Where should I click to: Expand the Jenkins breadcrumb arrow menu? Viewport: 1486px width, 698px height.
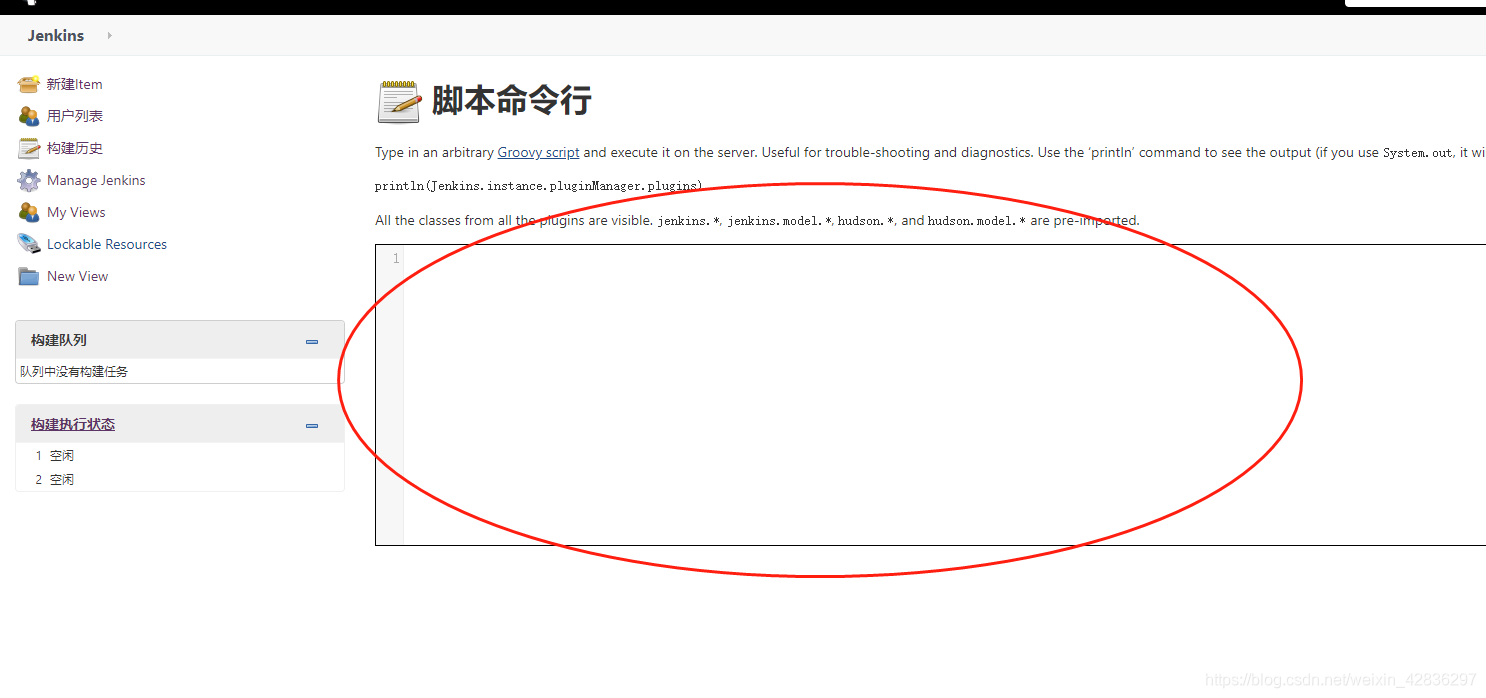[109, 35]
